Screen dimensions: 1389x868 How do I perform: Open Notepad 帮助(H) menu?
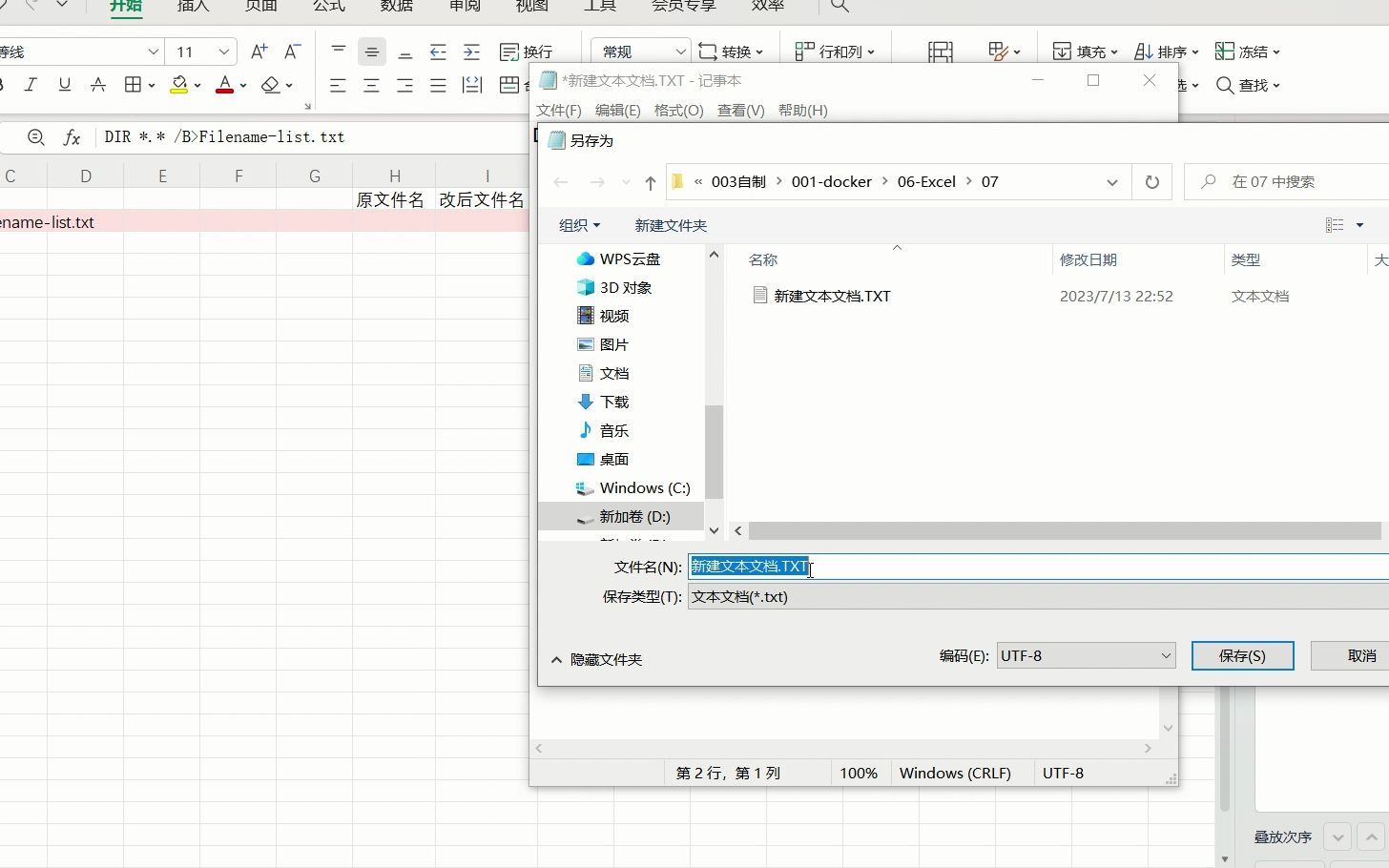coord(803,111)
